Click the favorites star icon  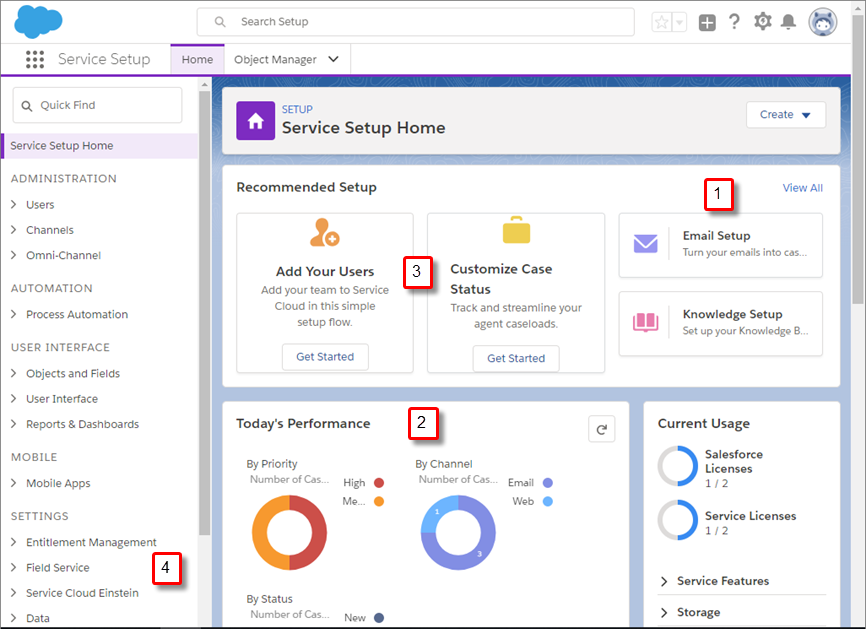[x=661, y=23]
